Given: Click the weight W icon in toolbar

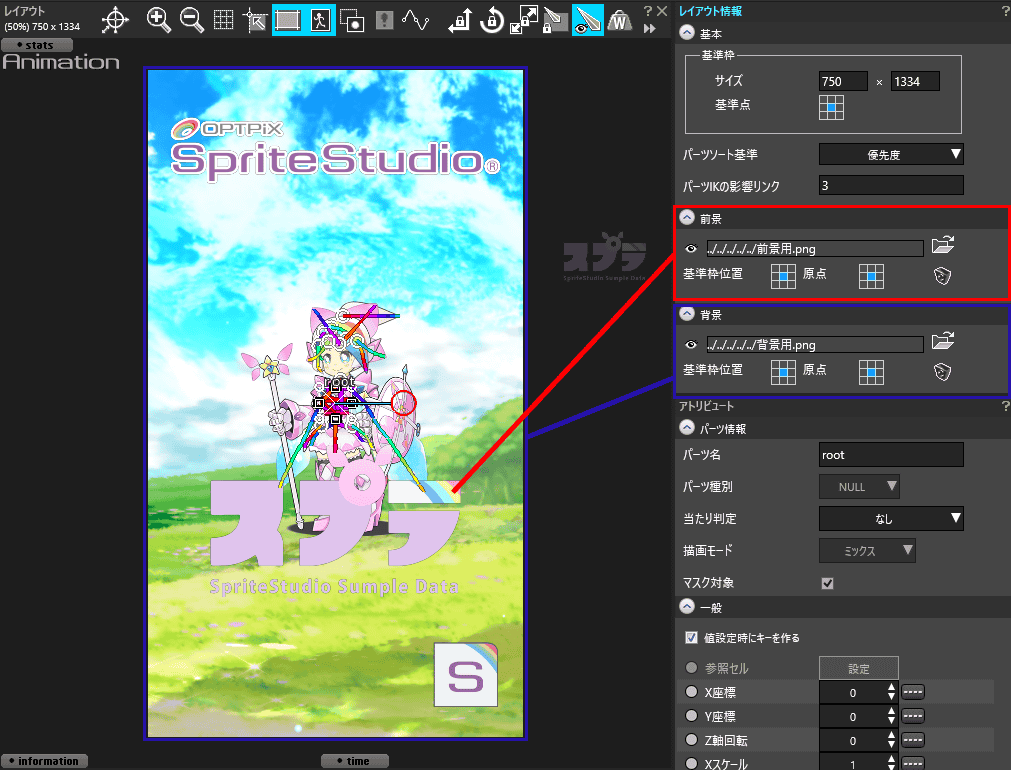Looking at the screenshot, I should tap(620, 21).
